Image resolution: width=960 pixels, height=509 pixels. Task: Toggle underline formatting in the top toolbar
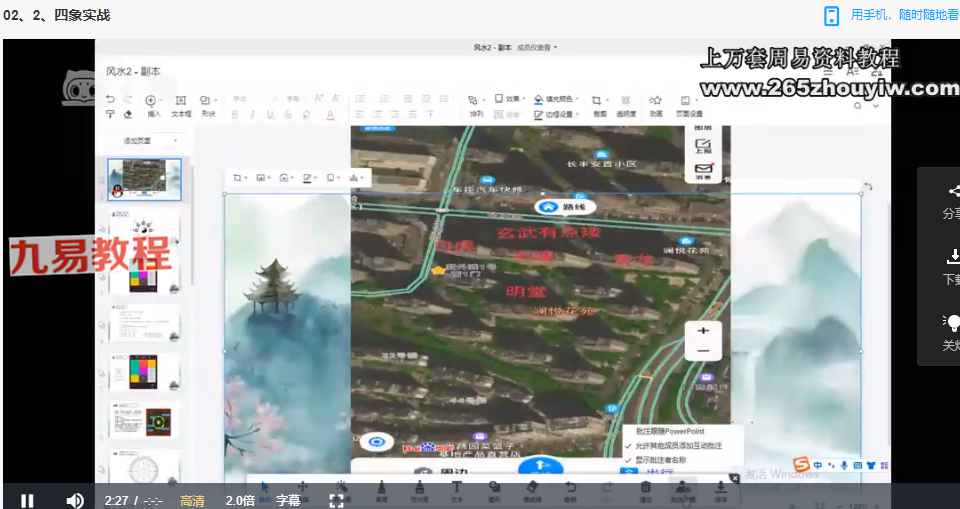(270, 115)
